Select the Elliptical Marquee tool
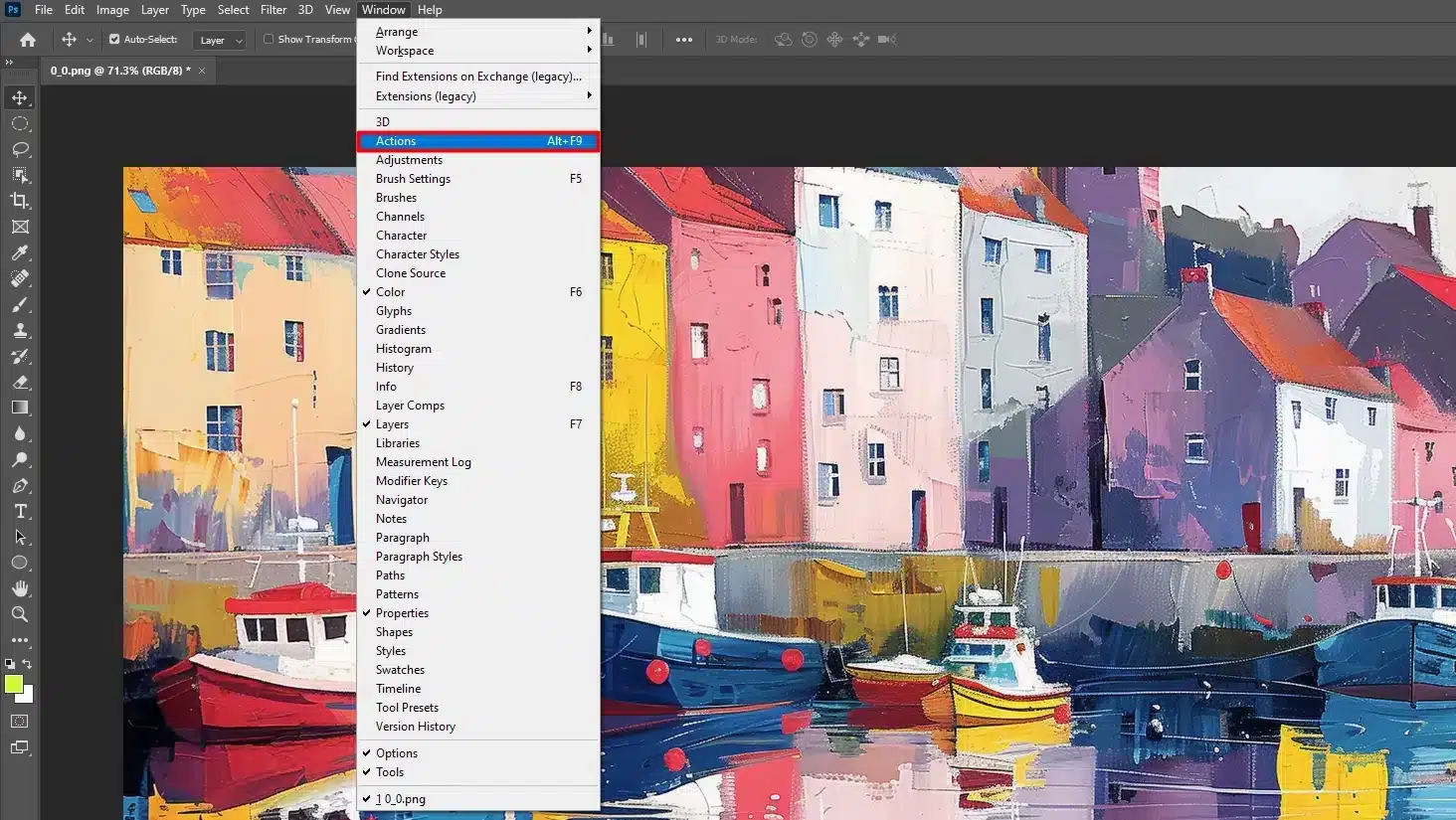 (20, 123)
